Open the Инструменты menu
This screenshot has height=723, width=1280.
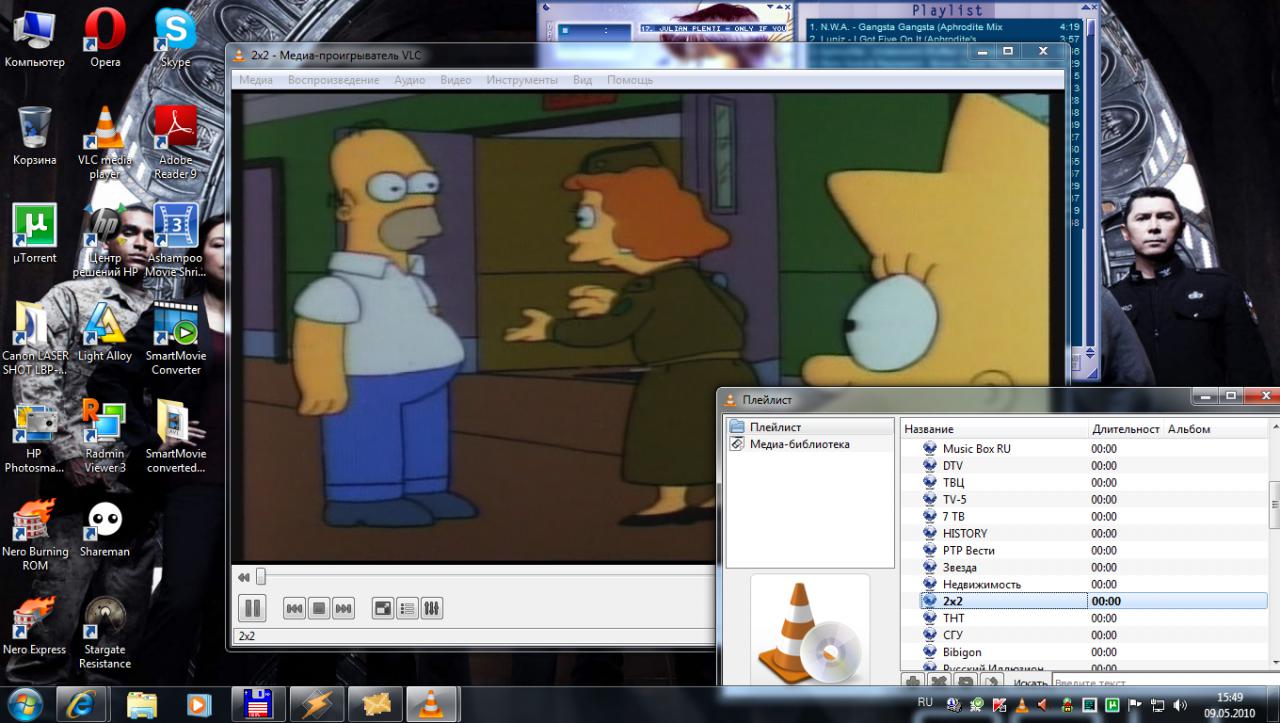(521, 80)
